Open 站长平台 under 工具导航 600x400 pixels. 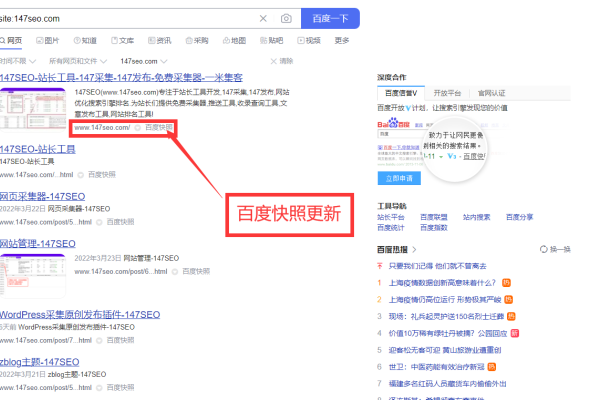(x=391, y=217)
